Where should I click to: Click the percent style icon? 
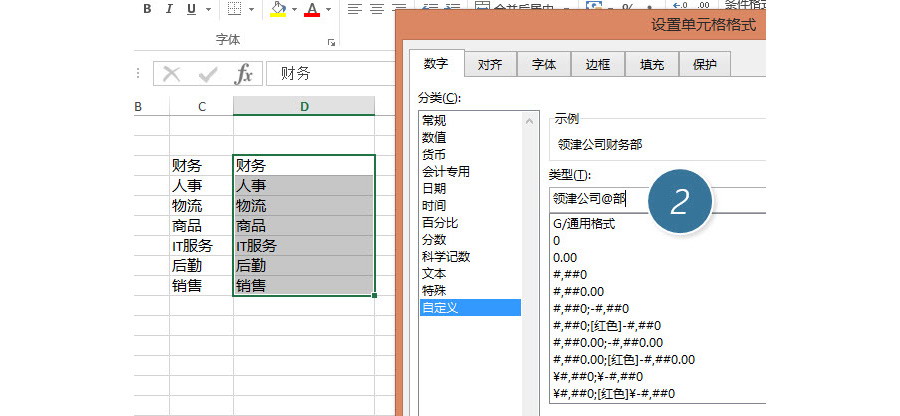627,8
